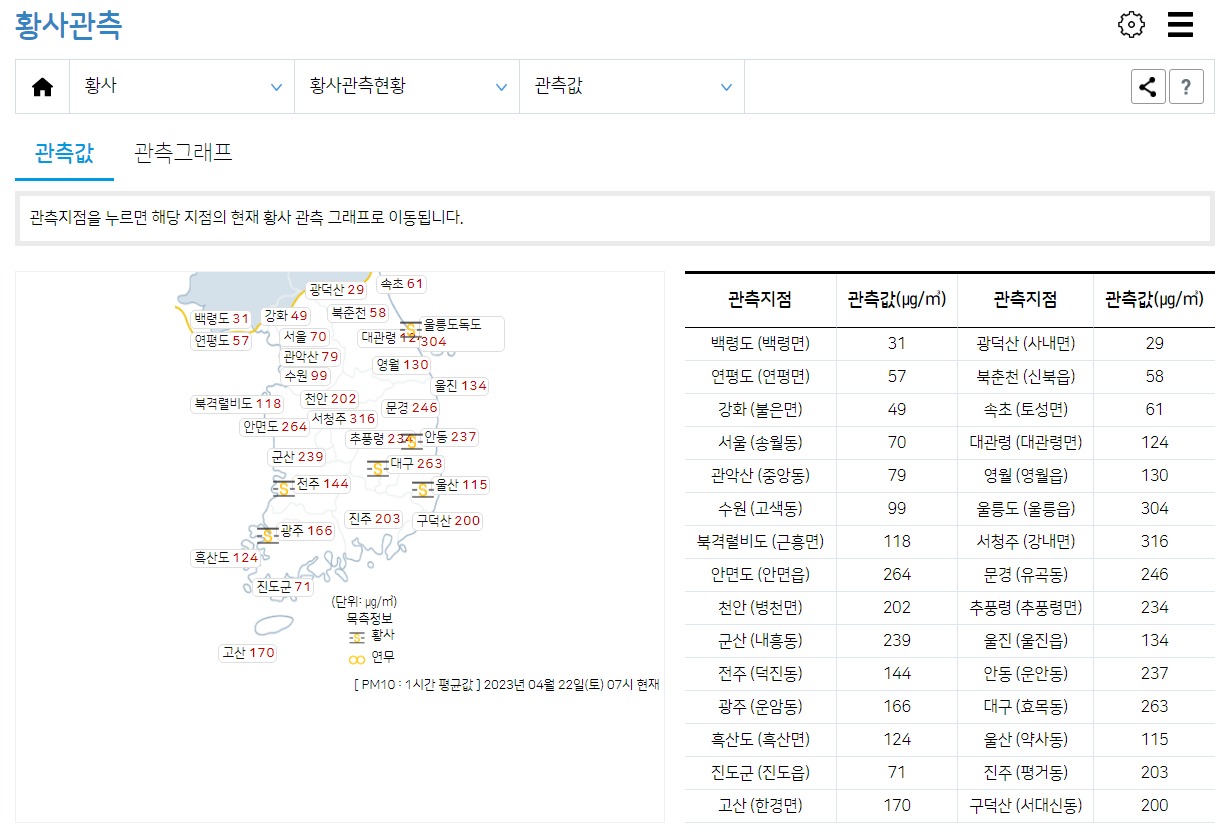Select 북춘천 58 station on map
This screenshot has width=1229, height=838.
359,313
